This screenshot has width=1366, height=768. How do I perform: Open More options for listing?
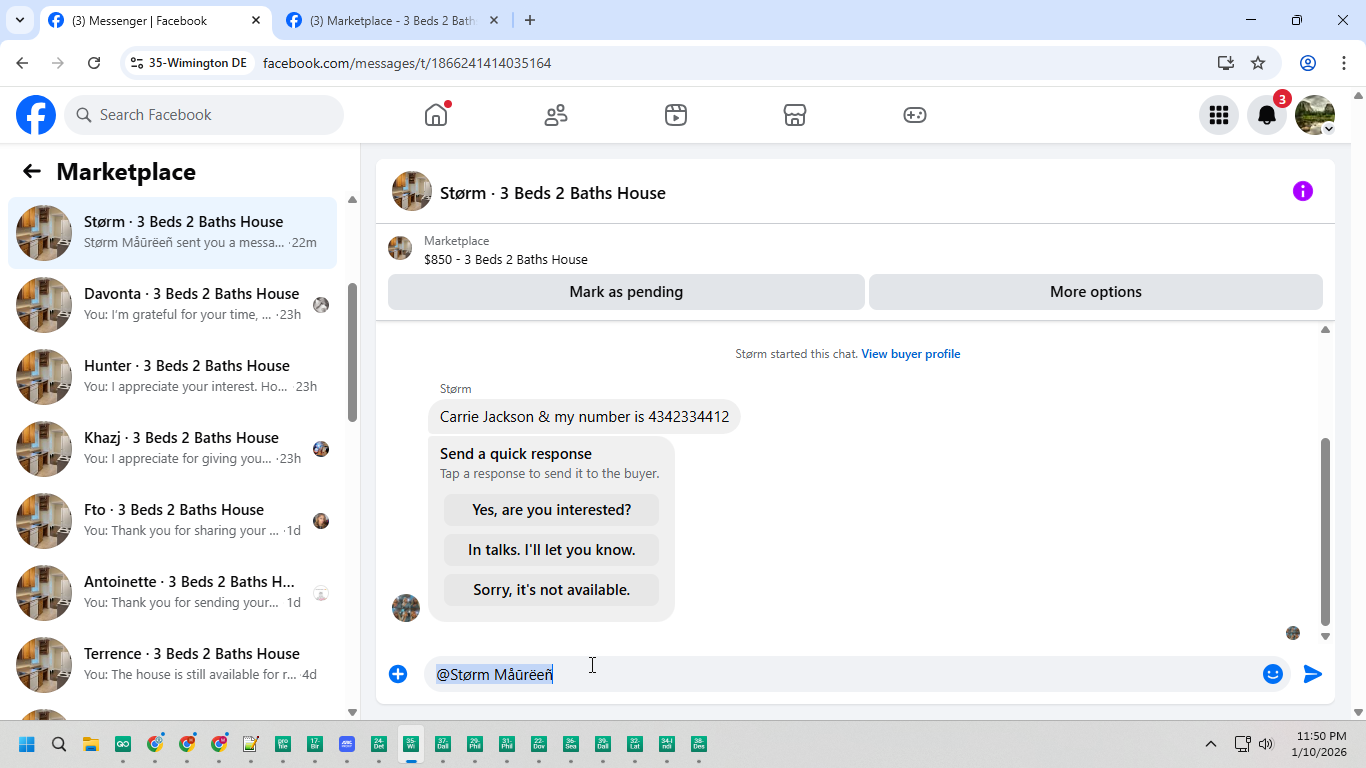[x=1096, y=292]
